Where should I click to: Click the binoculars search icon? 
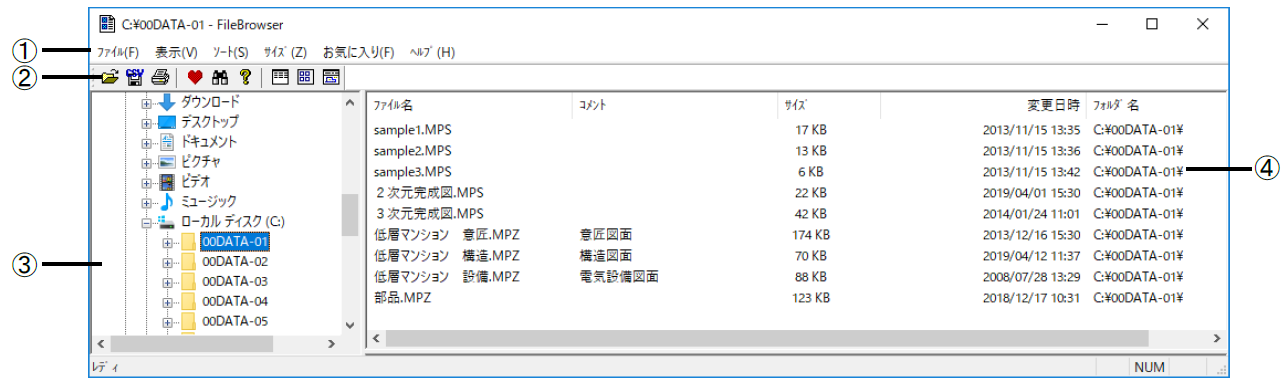tap(220, 76)
